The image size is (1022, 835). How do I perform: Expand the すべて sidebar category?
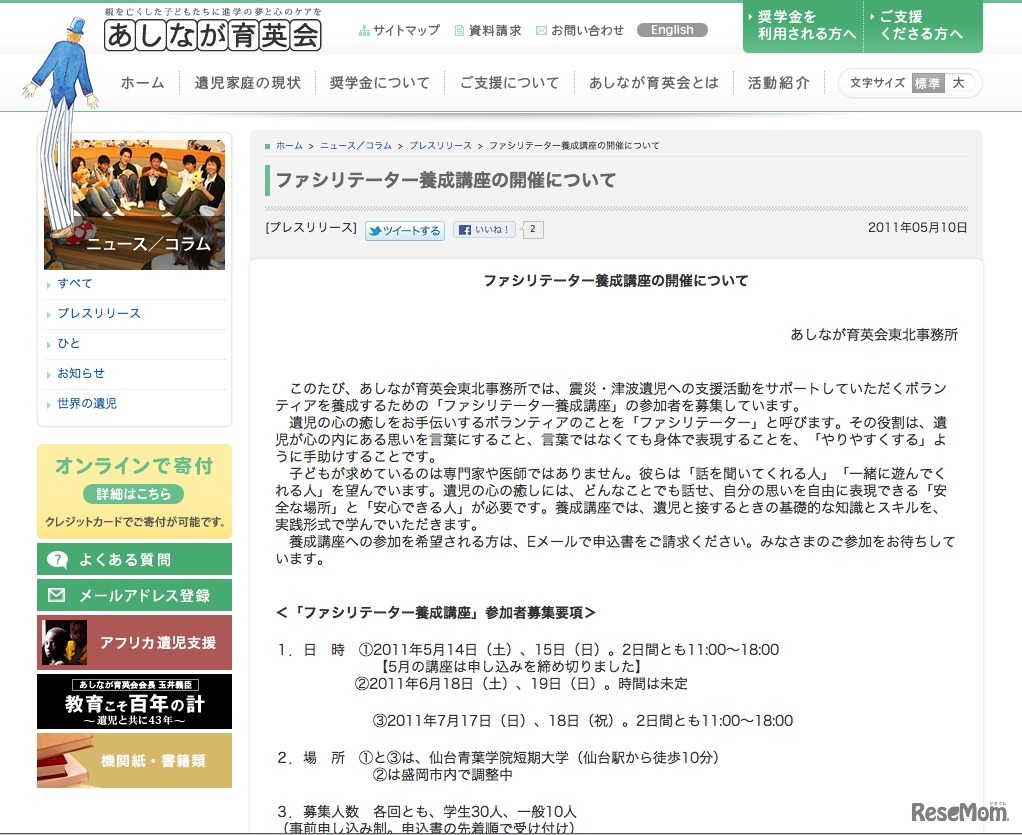(x=75, y=283)
